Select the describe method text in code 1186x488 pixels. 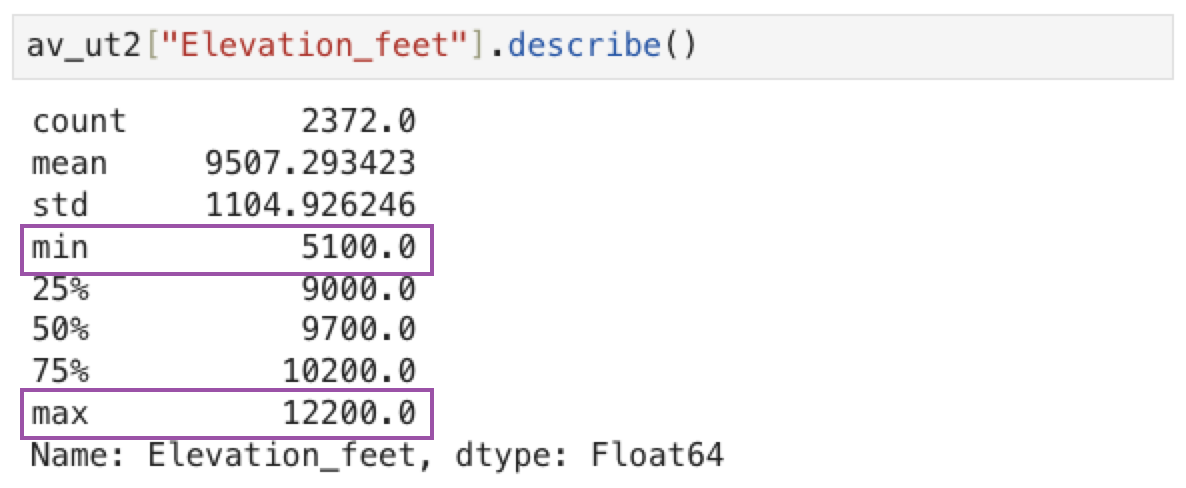tap(583, 45)
